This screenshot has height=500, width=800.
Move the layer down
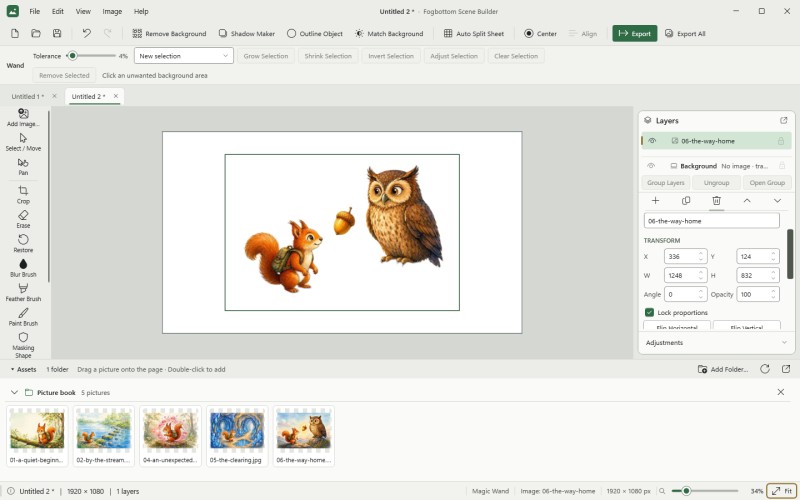777,201
